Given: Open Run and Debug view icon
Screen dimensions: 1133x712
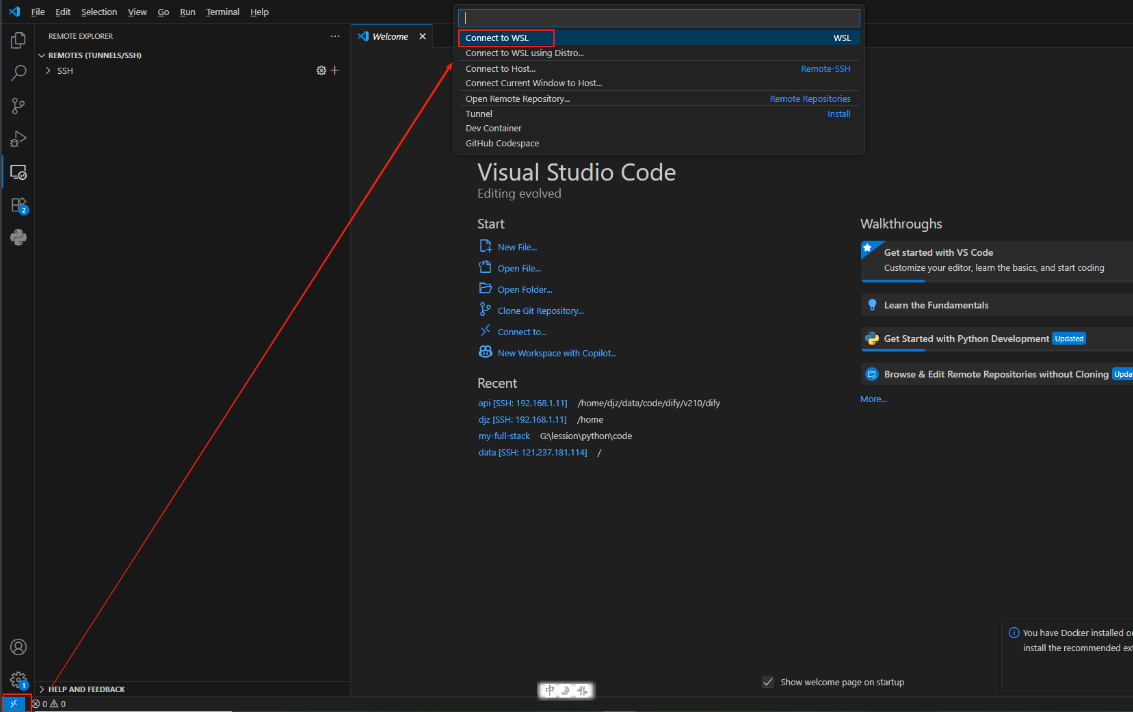Looking at the screenshot, I should click(x=18, y=139).
